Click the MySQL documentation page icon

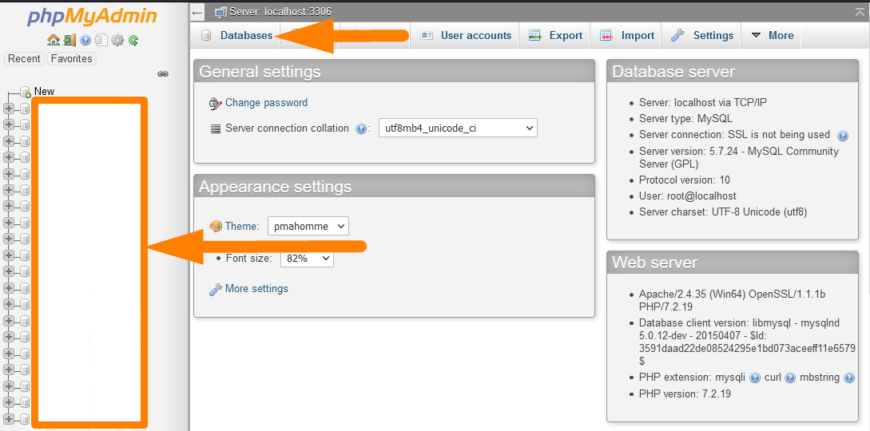pos(101,41)
